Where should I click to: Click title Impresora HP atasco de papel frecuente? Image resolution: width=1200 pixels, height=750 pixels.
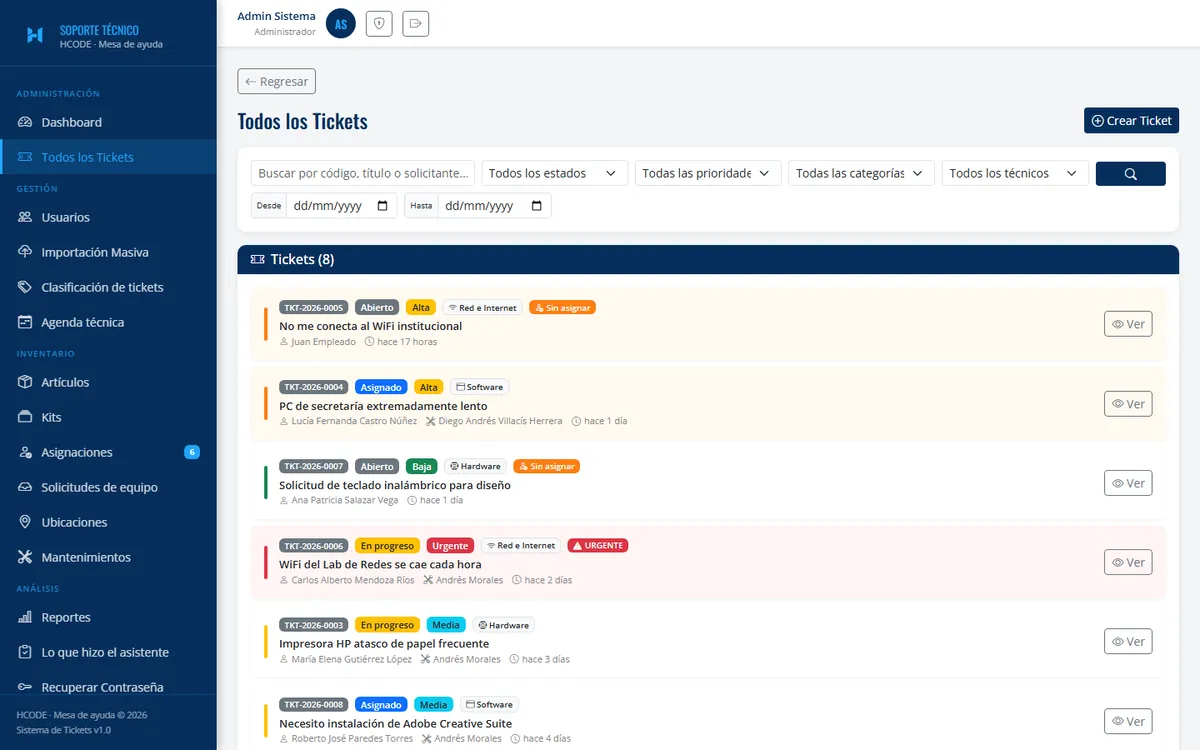coord(384,643)
